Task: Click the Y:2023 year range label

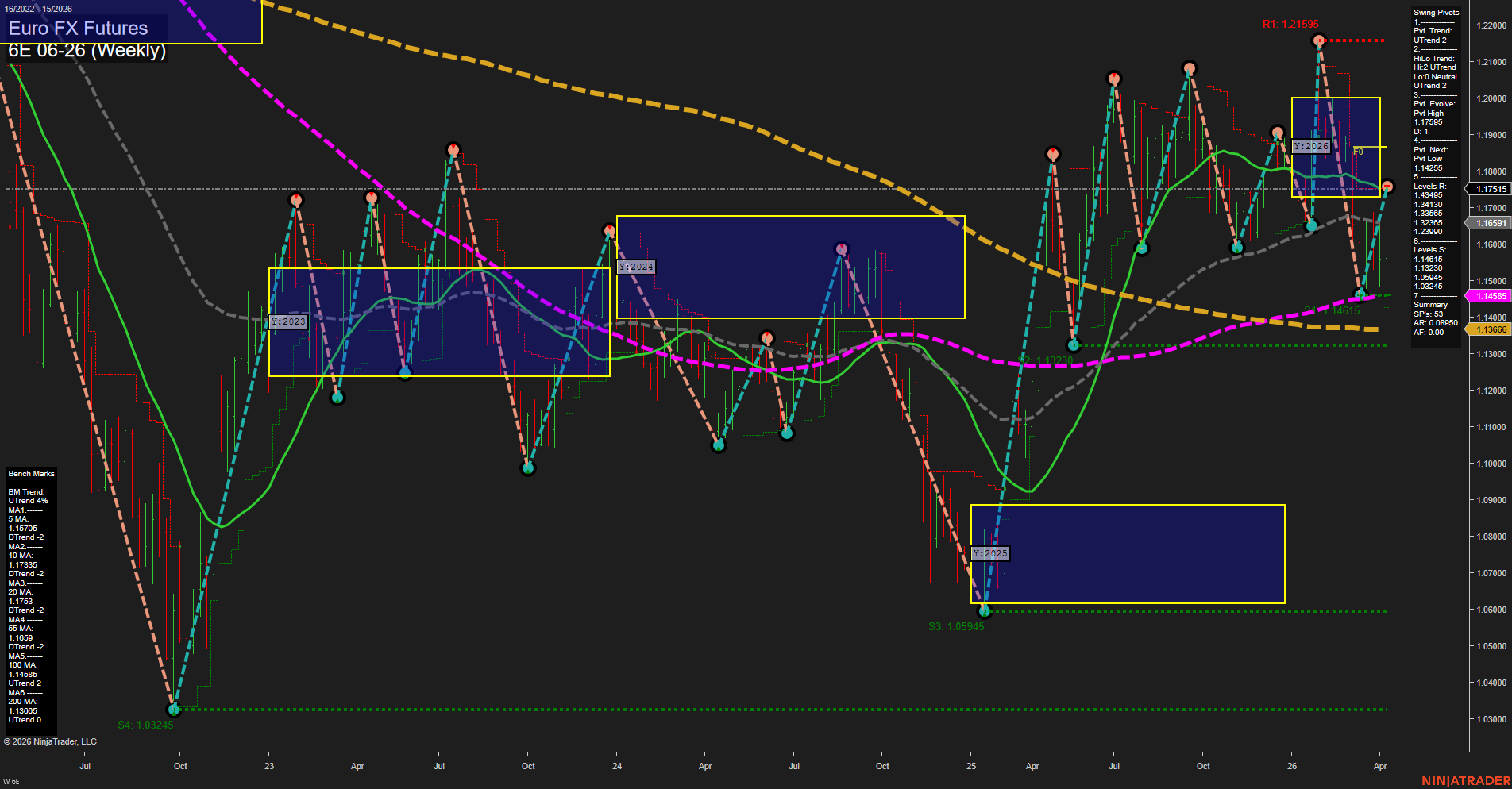Action: point(290,321)
